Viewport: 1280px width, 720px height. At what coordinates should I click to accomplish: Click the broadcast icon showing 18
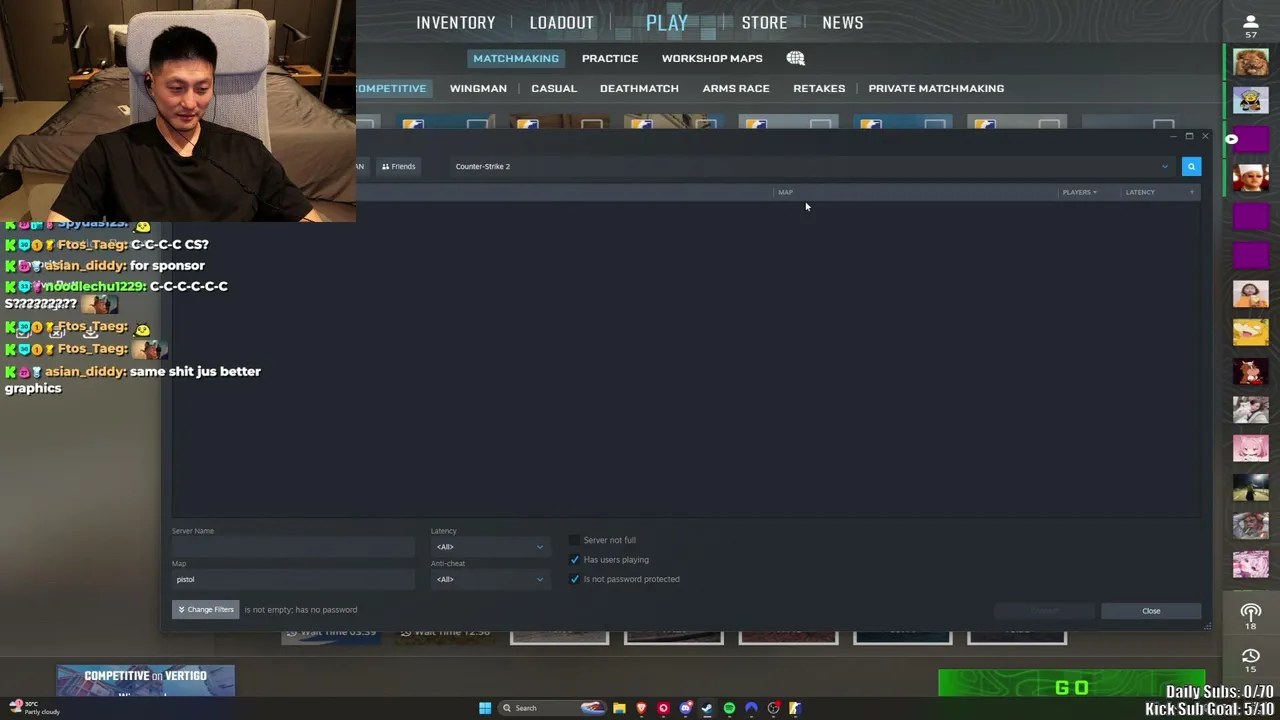(1250, 616)
